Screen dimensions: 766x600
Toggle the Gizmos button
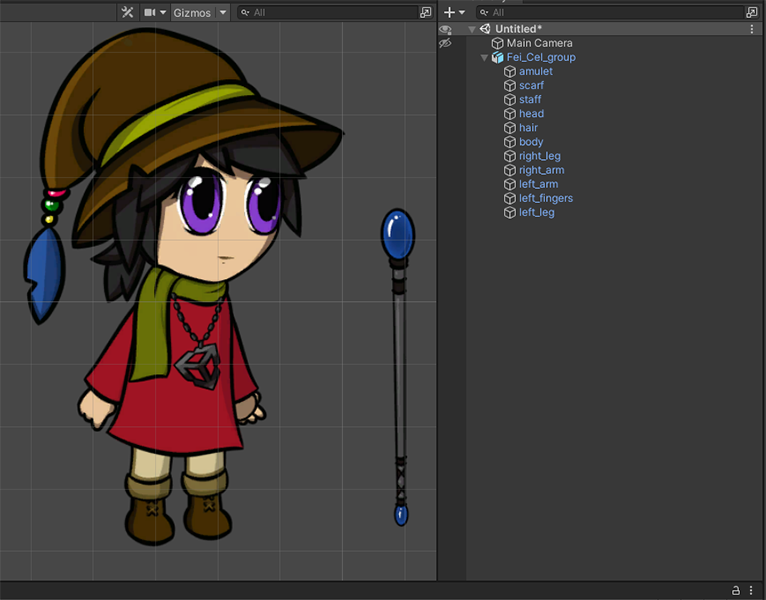point(191,12)
